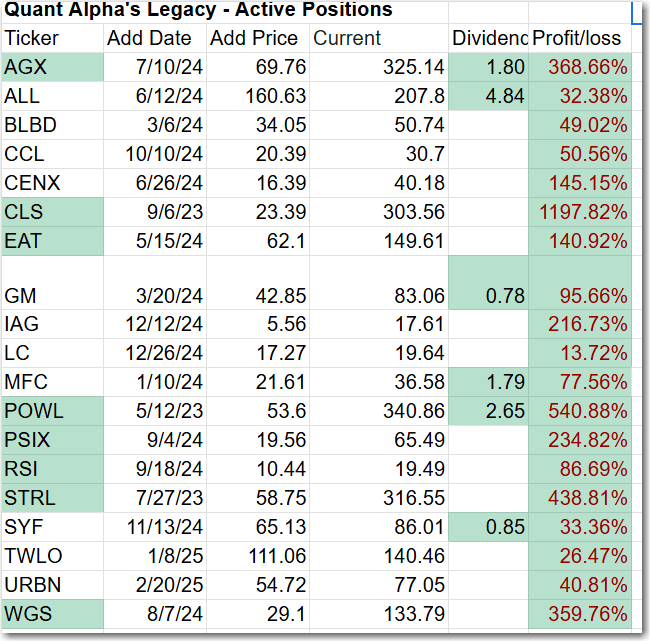Select the 1197.82% profit cell
Viewport: 650px width, 641px height.
pos(581,212)
